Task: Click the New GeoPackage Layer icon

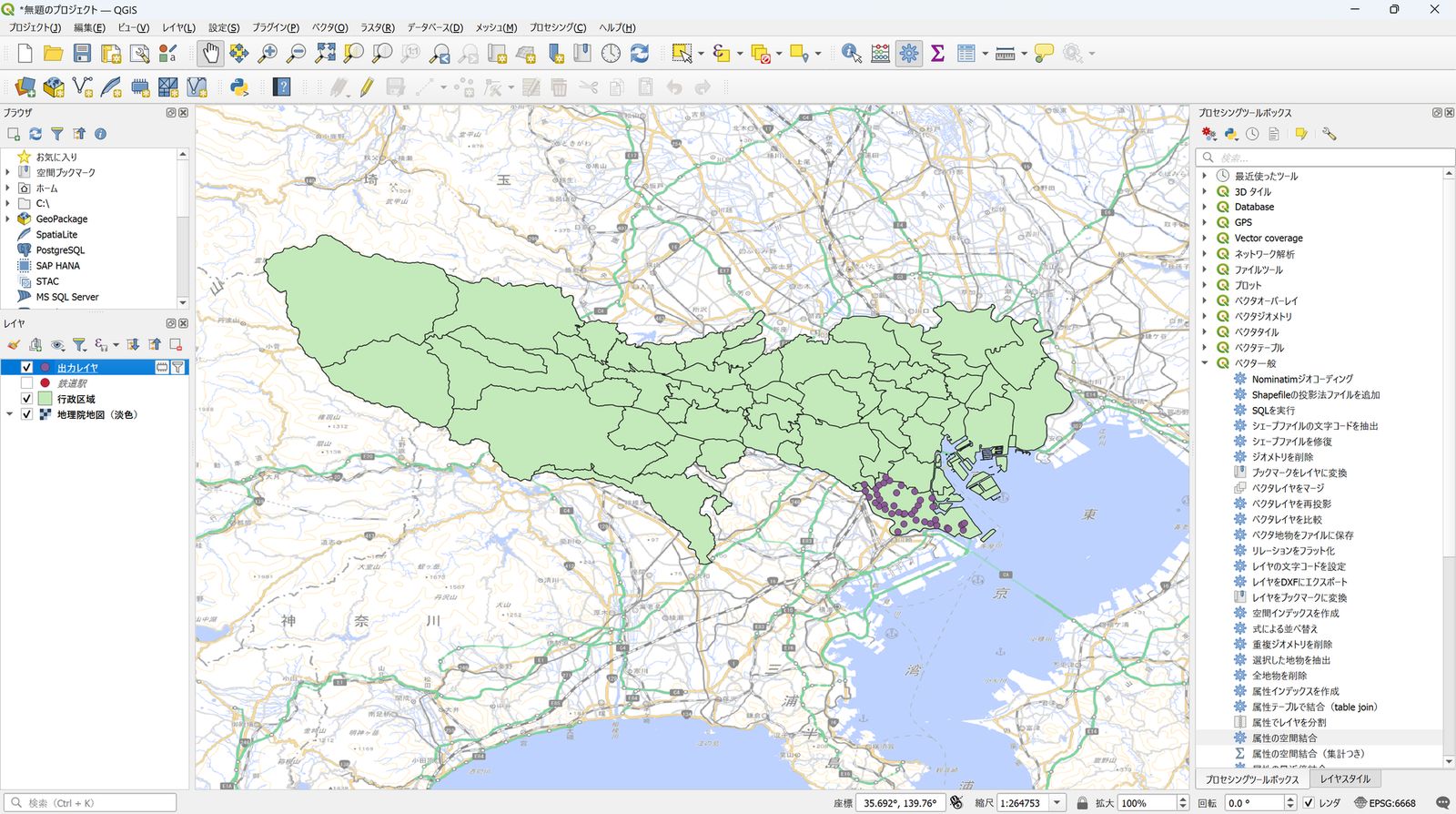Action: (x=54, y=87)
